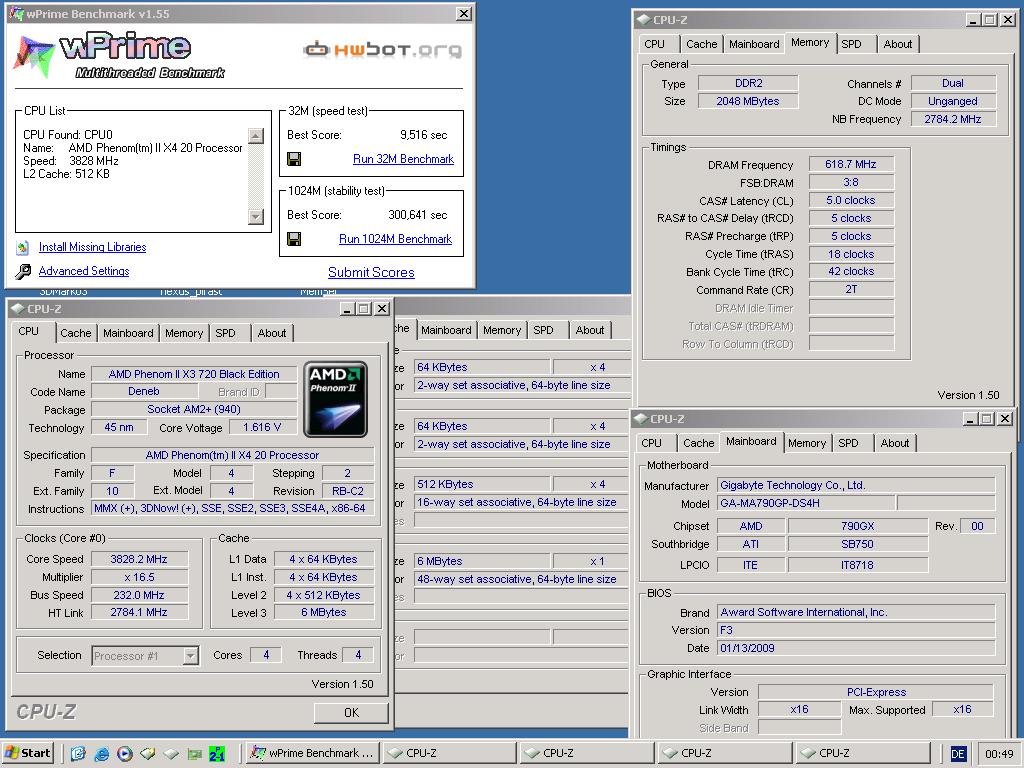Click the Command Rate value 2T
The height and width of the screenshot is (768, 1024).
coord(851,289)
